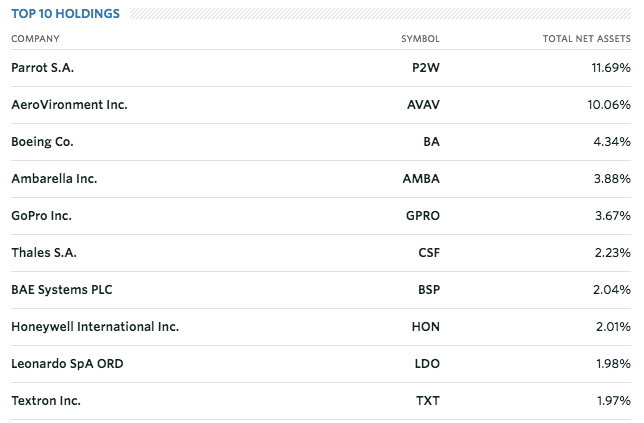This screenshot has width=644, height=423.
Task: Select Thales S.A. from the holdings
Action: 45,253
